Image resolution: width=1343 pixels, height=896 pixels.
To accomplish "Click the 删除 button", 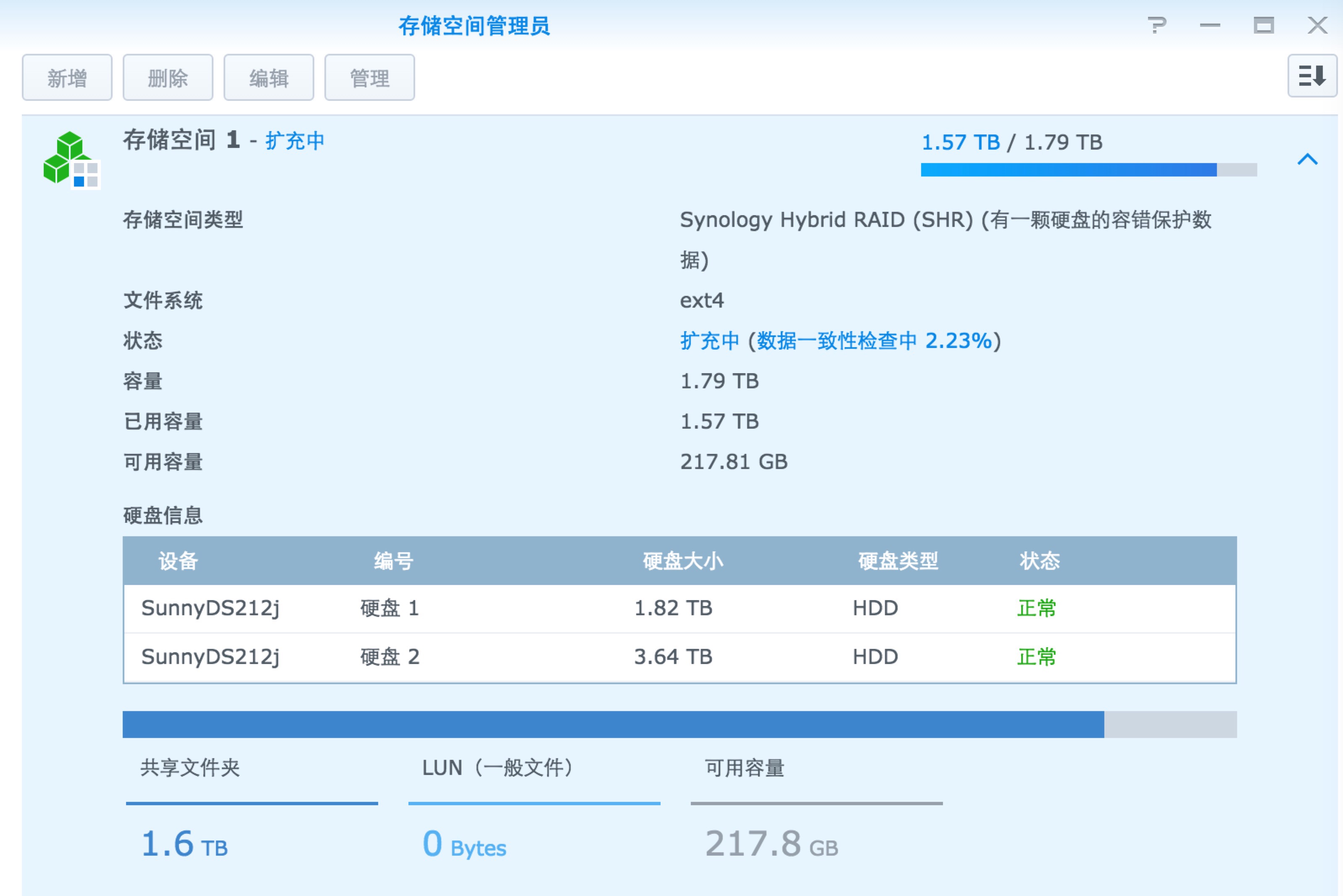I will pyautogui.click(x=168, y=78).
